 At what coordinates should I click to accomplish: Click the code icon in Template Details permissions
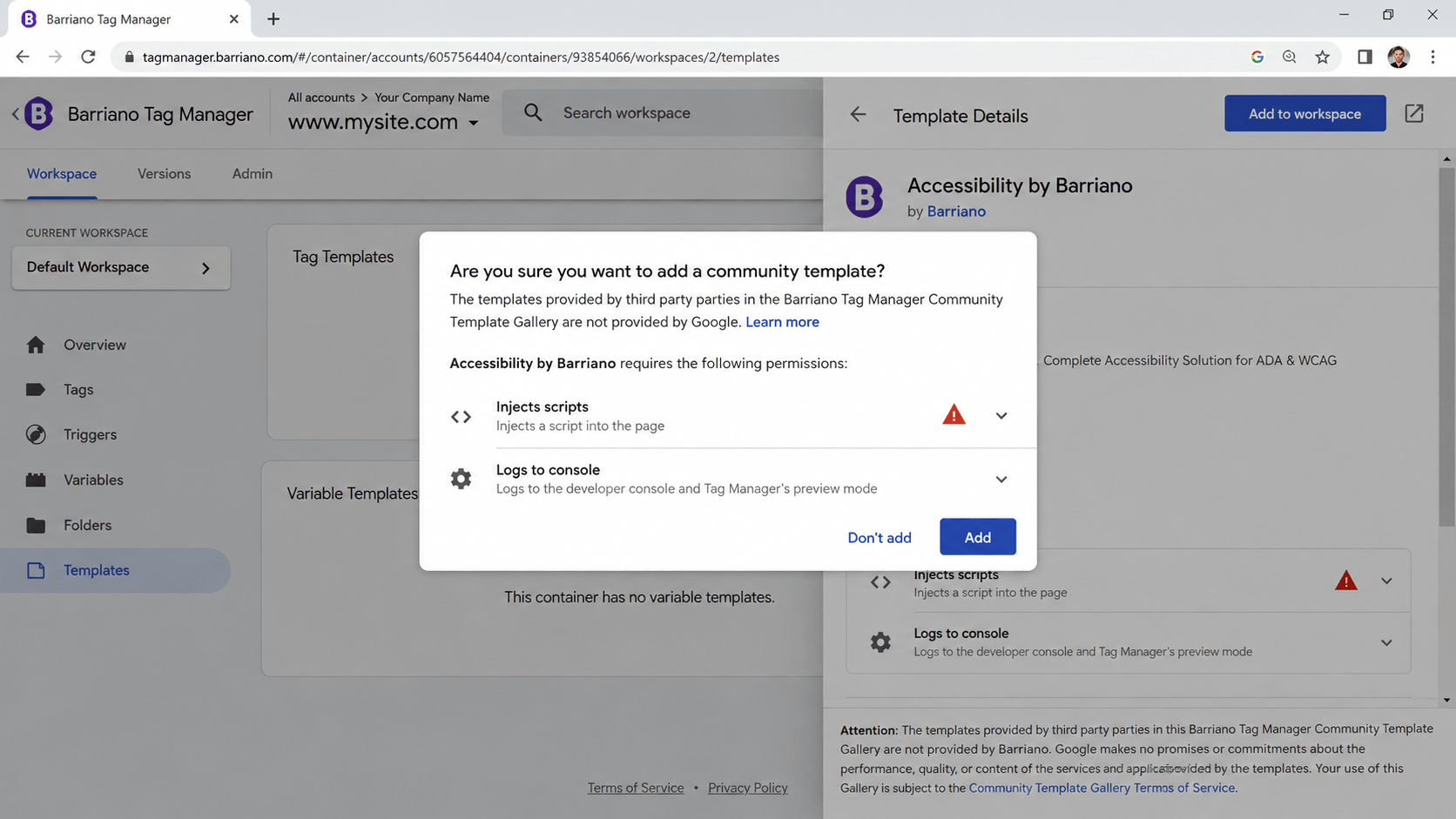[x=880, y=582]
